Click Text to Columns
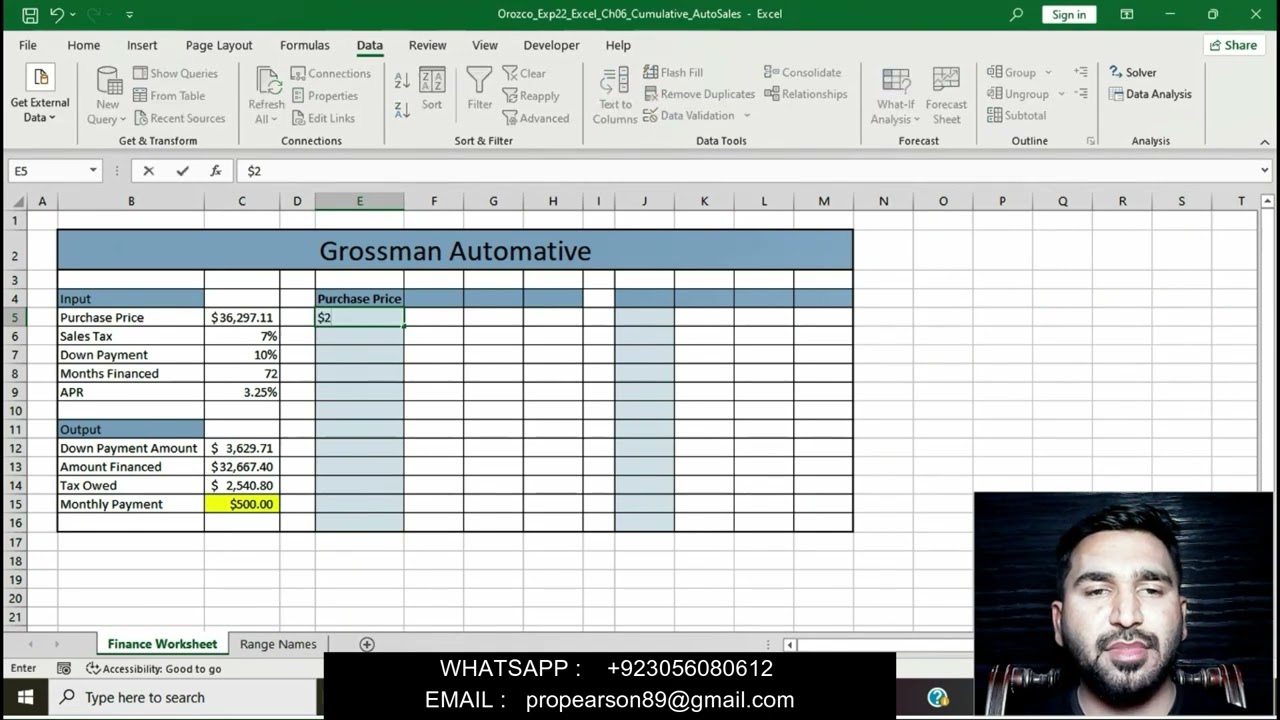The image size is (1280, 720). pyautogui.click(x=615, y=95)
